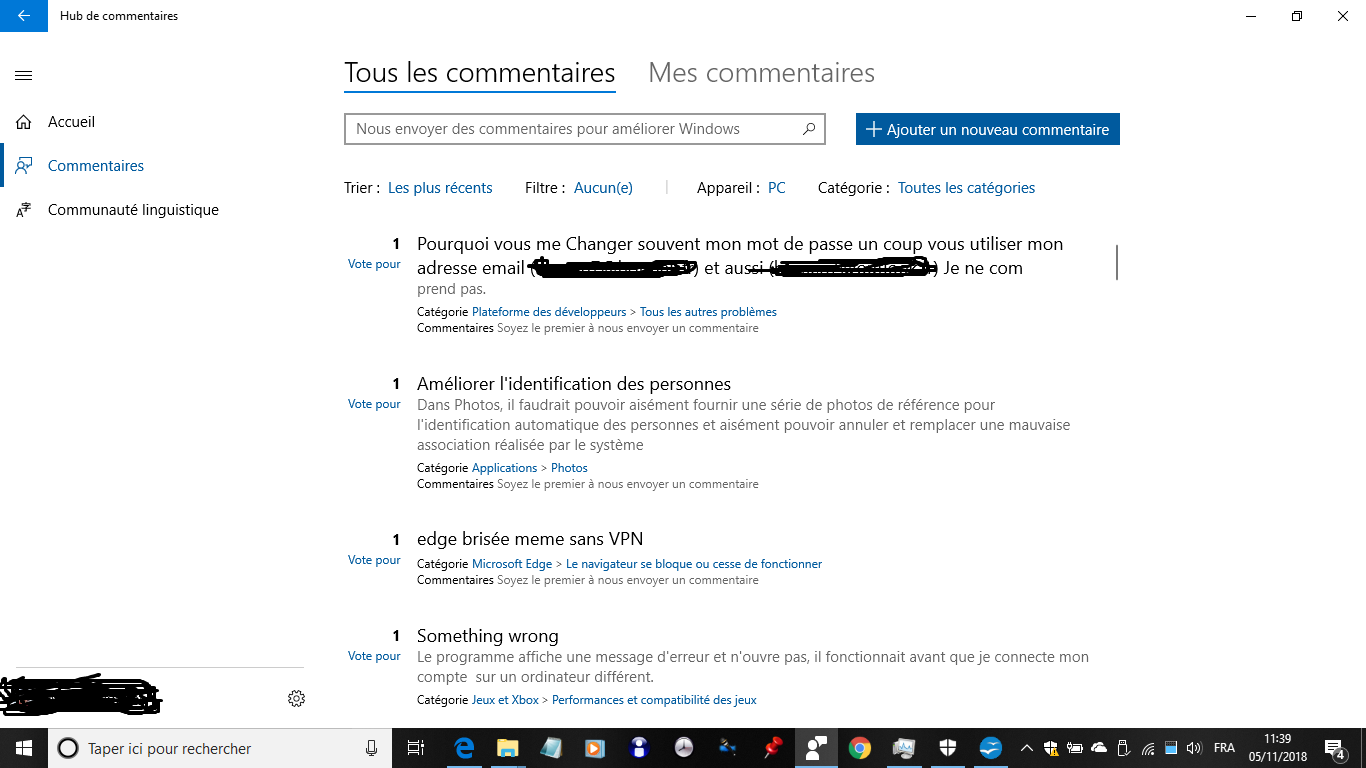The width and height of the screenshot is (1366, 768).
Task: Open Améliorer l'identification des personnes feedback
Action: [x=574, y=384]
